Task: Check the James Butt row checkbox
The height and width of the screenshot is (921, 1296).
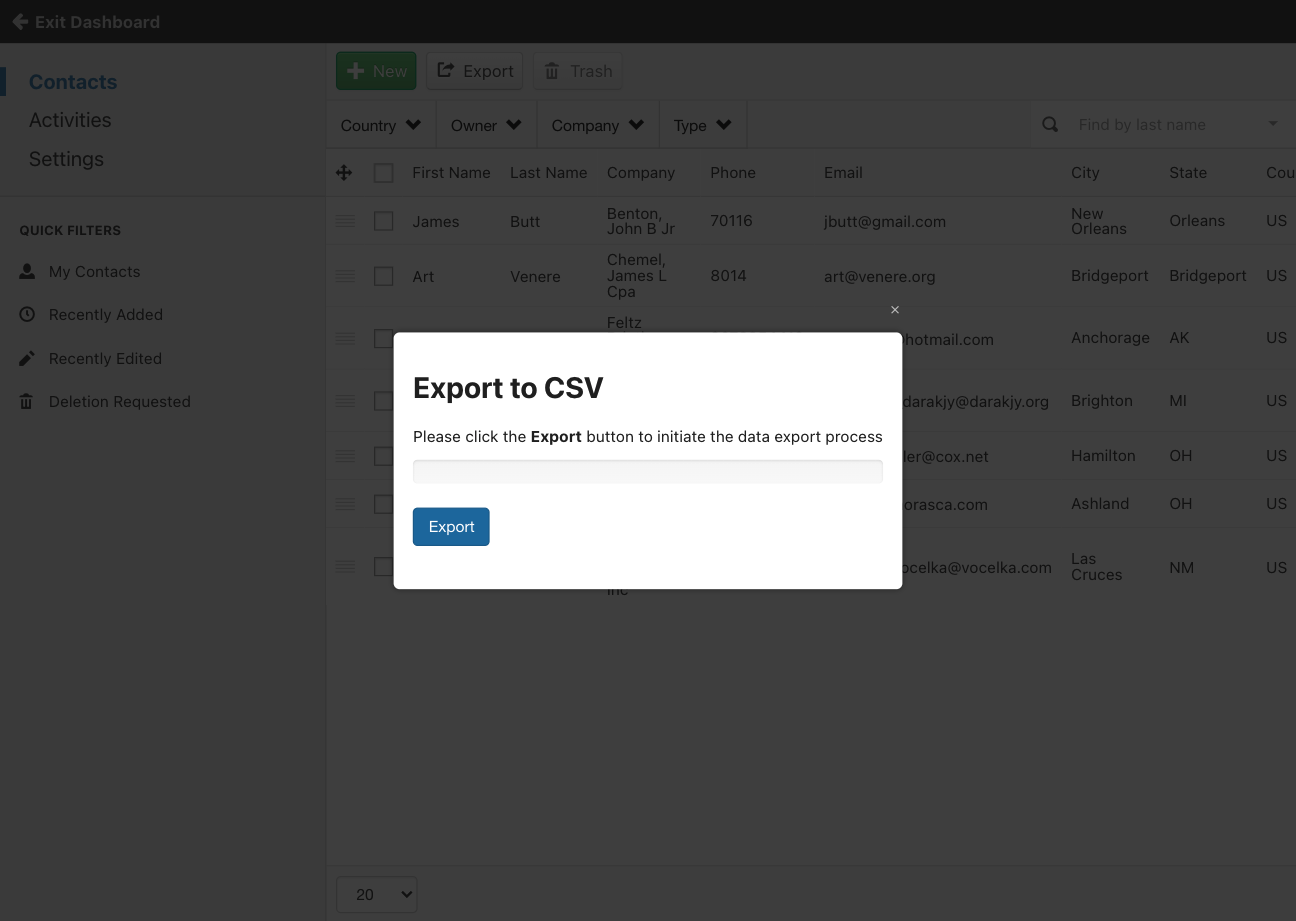Action: (383, 221)
